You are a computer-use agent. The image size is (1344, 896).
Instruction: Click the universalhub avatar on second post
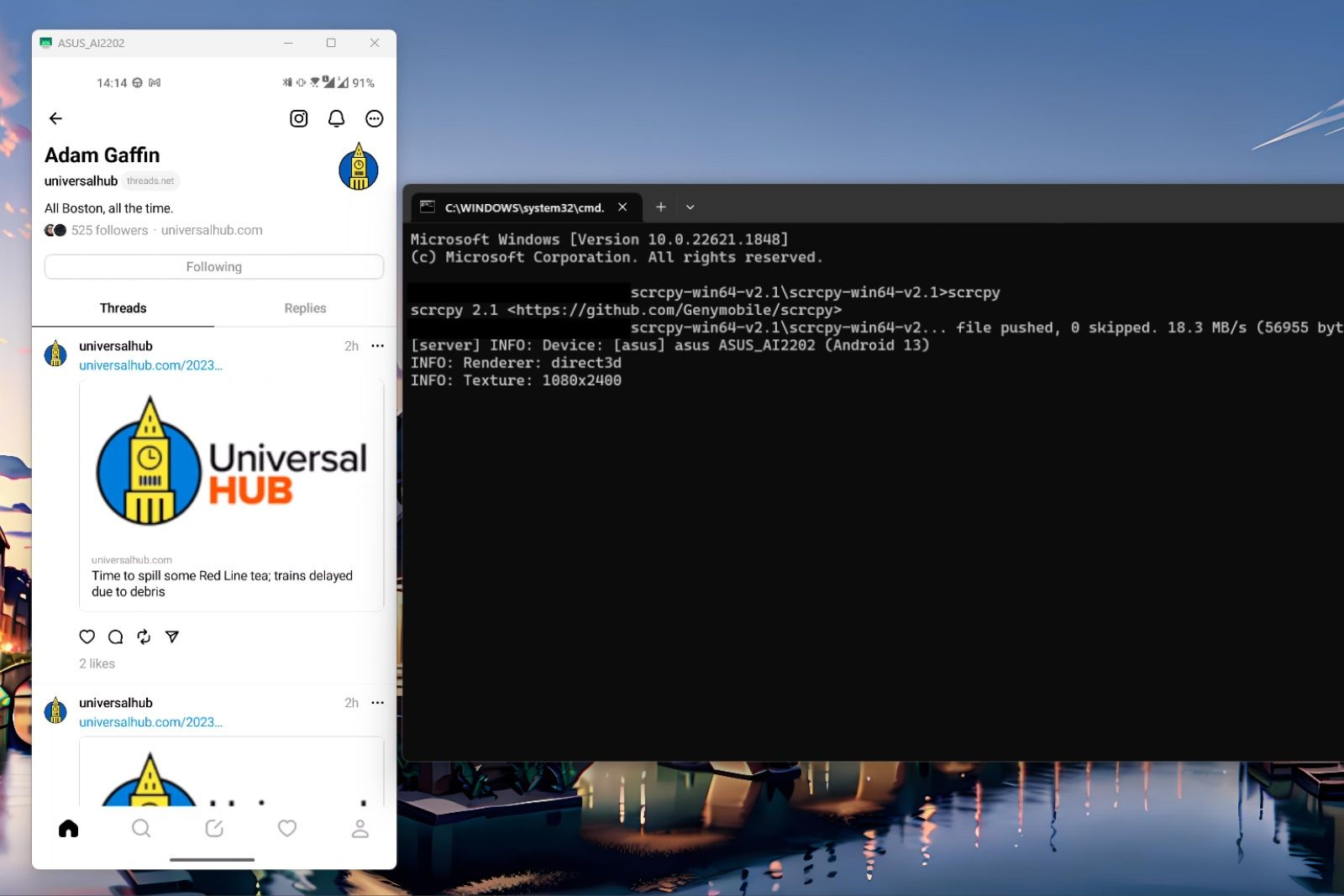(55, 710)
